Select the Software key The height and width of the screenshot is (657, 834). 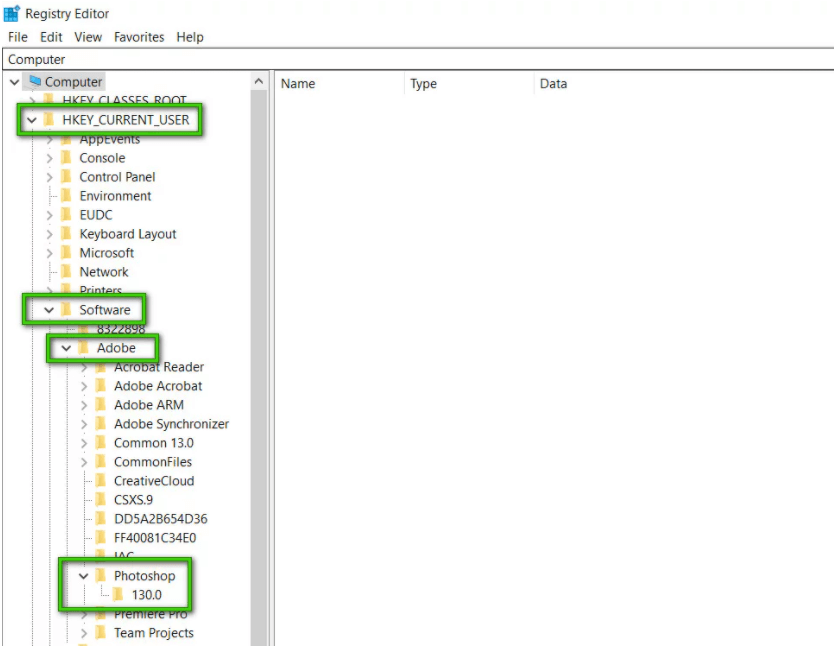[105, 310]
